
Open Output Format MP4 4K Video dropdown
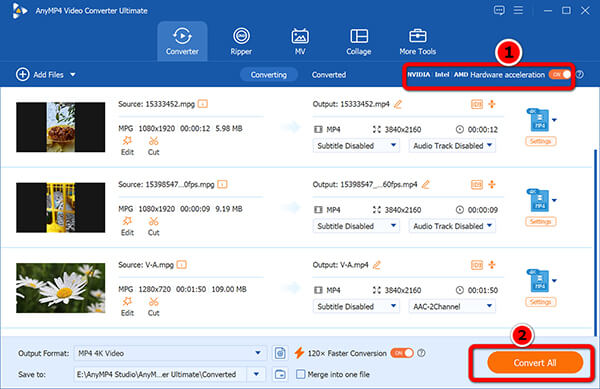point(169,353)
